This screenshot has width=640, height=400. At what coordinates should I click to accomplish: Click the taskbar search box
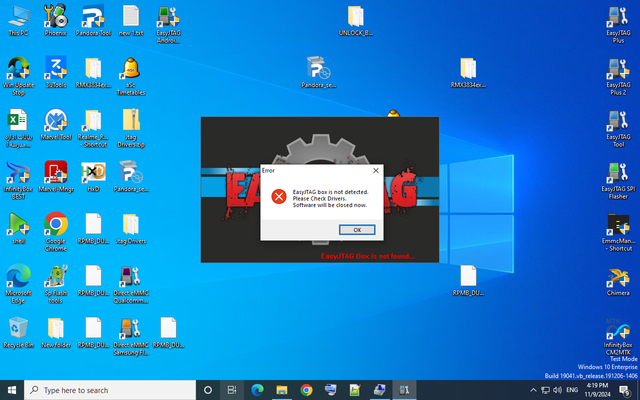(110, 390)
